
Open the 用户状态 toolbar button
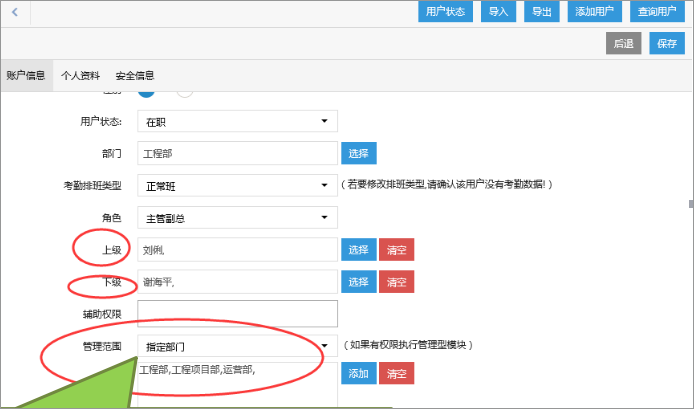click(x=445, y=12)
